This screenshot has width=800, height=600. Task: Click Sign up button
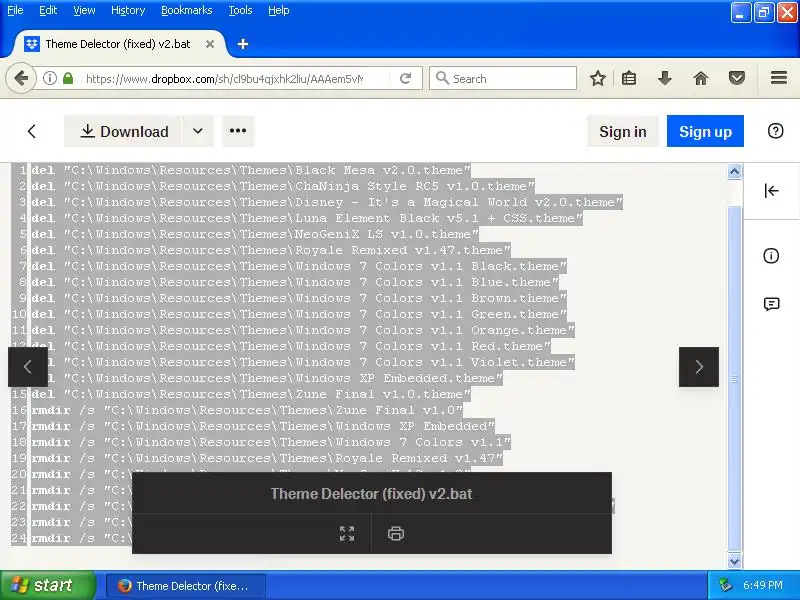click(x=705, y=131)
